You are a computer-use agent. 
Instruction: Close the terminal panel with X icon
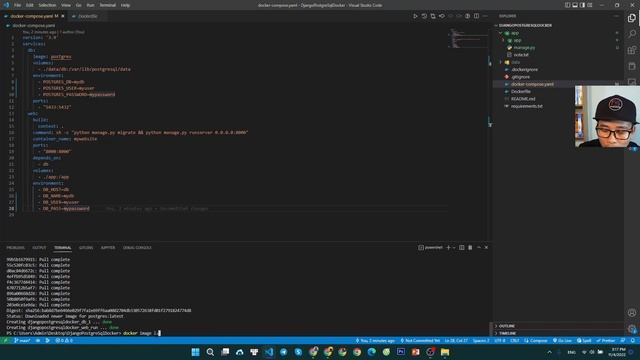pos(486,247)
